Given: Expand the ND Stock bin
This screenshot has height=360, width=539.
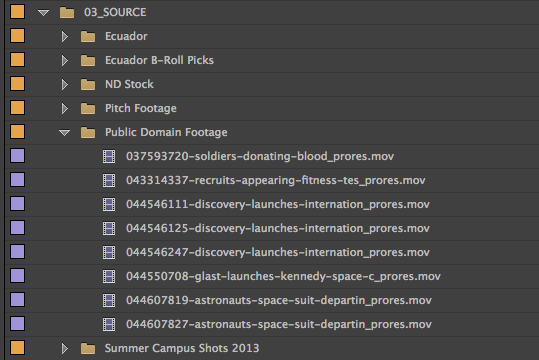Looking at the screenshot, I should [64, 85].
